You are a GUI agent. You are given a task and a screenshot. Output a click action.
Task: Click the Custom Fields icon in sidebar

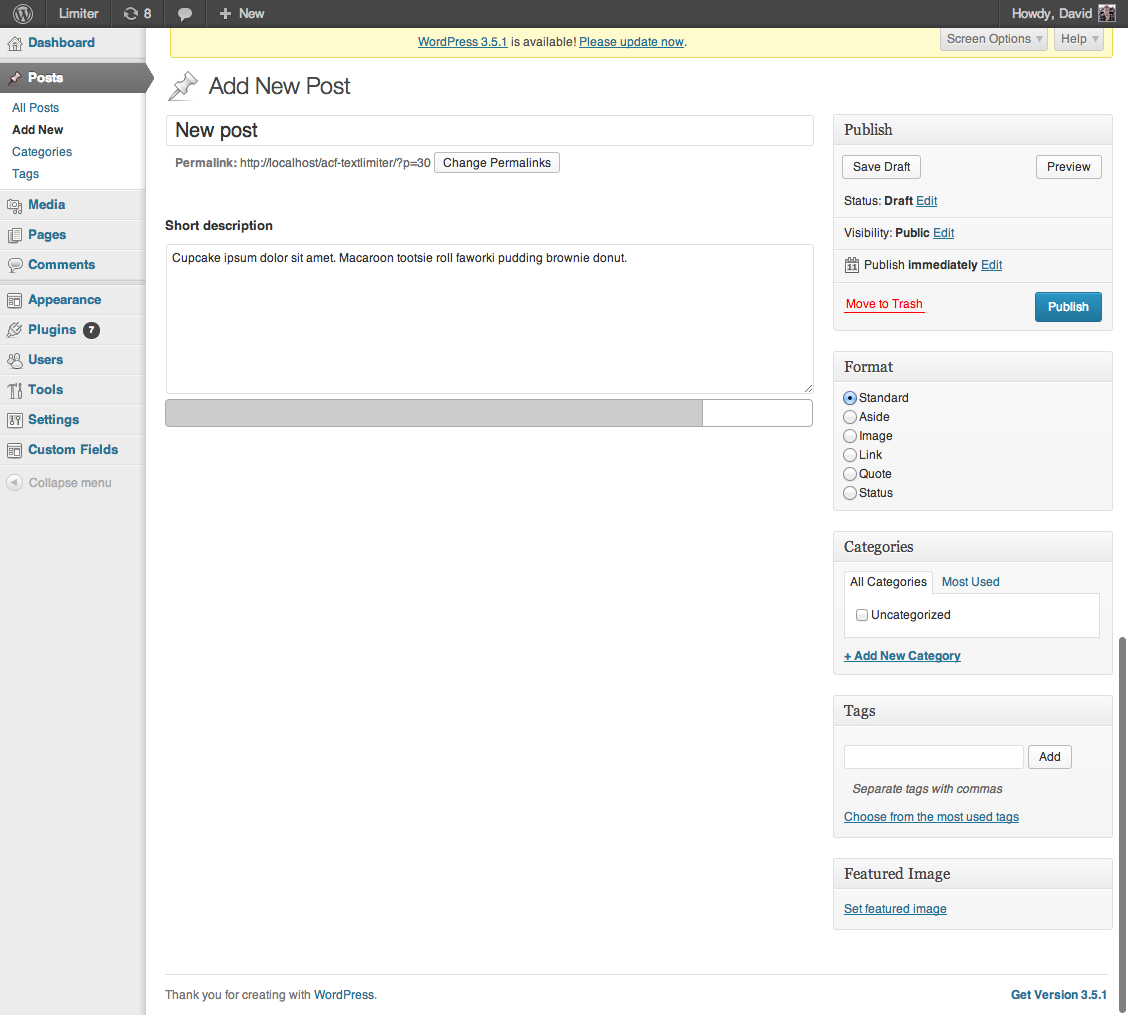(14, 450)
